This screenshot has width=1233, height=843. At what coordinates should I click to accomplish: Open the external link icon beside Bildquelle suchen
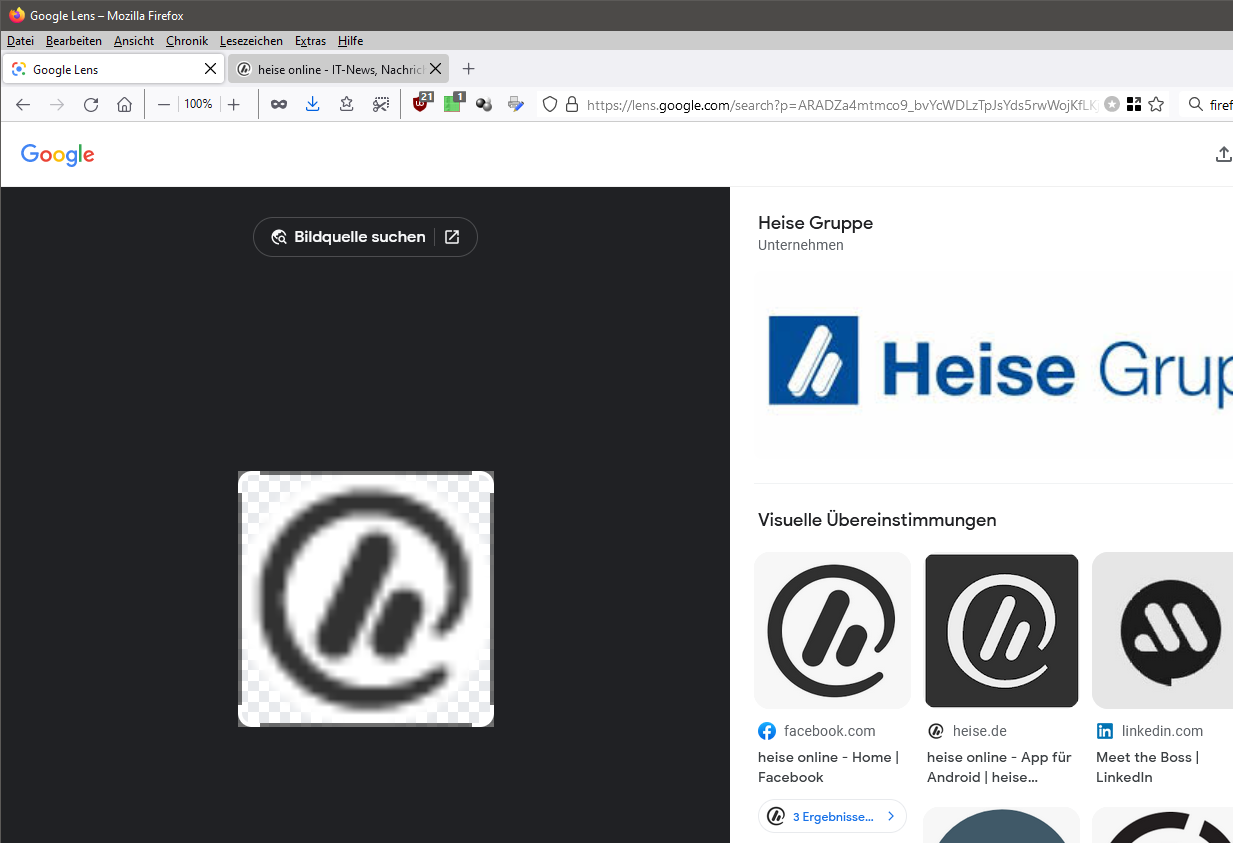click(452, 237)
